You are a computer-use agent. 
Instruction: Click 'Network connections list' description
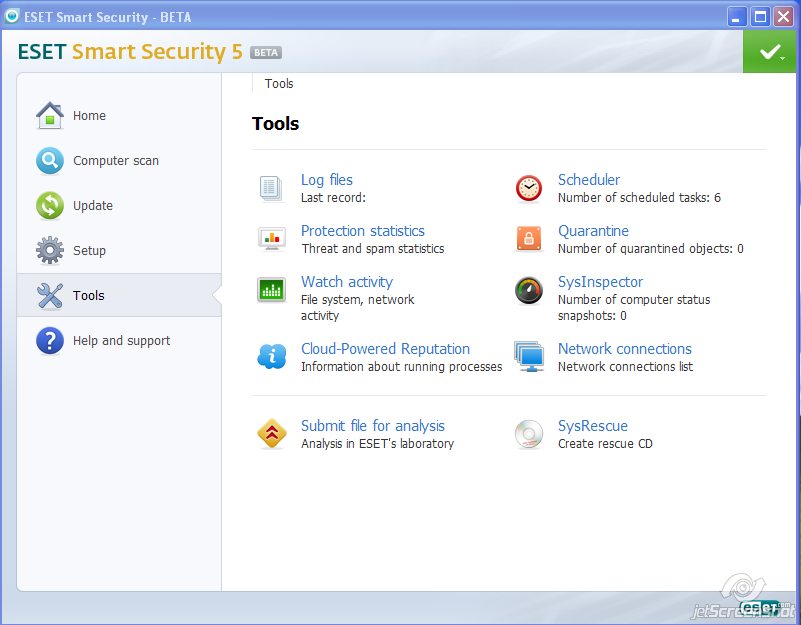(625, 367)
